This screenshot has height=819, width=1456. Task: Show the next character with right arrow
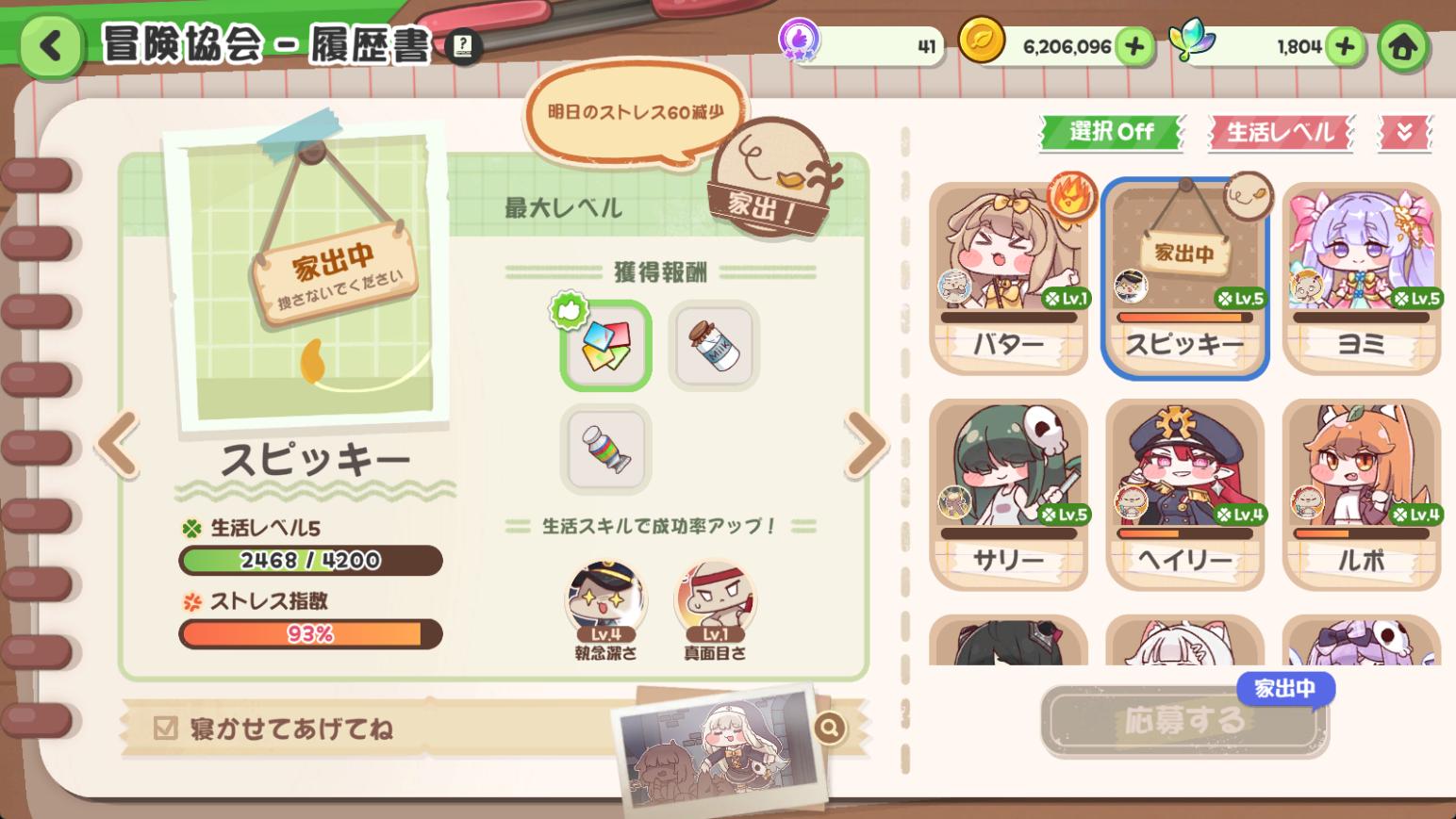[x=866, y=443]
